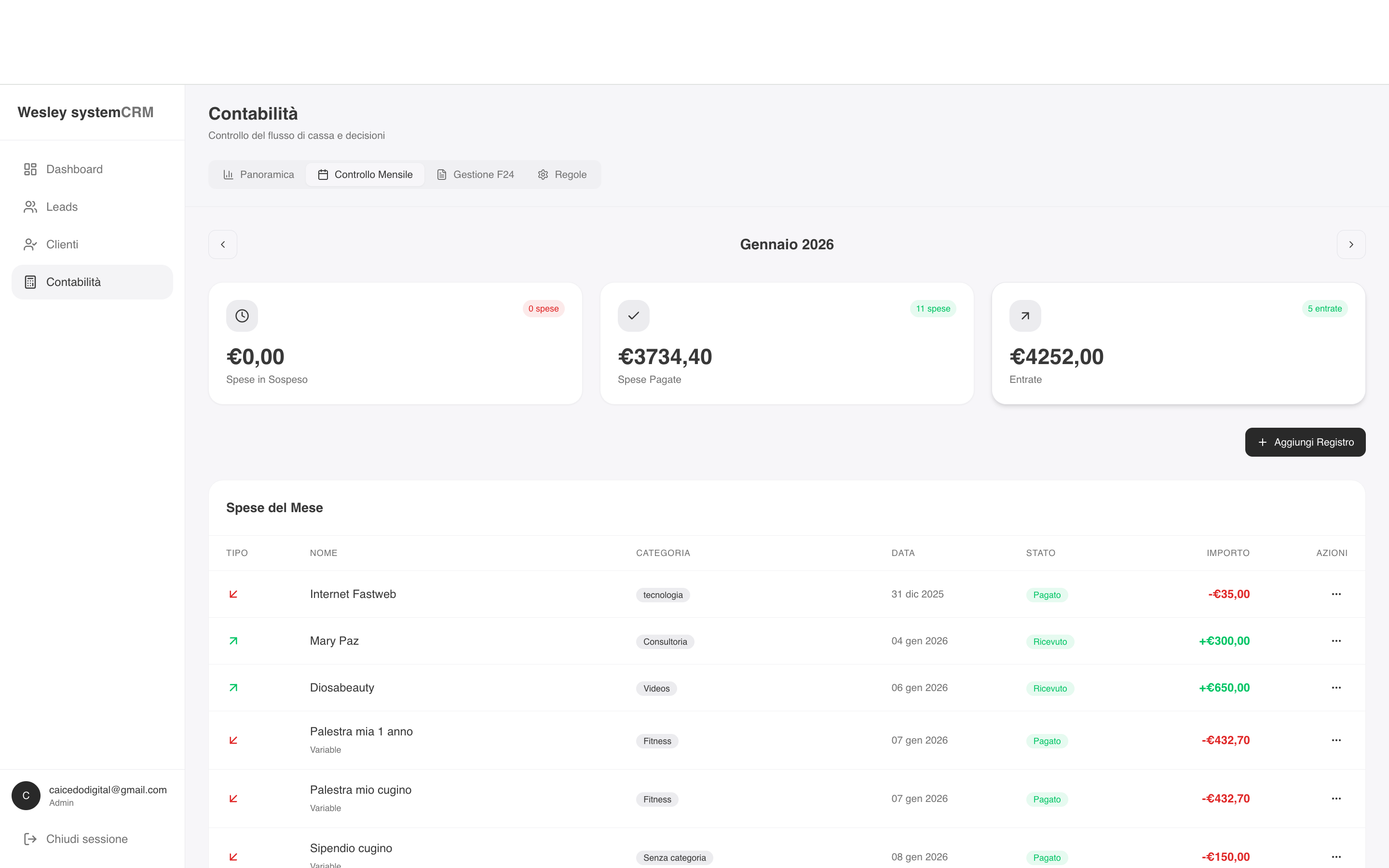
Task: Go to Leads section
Action: tap(92, 207)
